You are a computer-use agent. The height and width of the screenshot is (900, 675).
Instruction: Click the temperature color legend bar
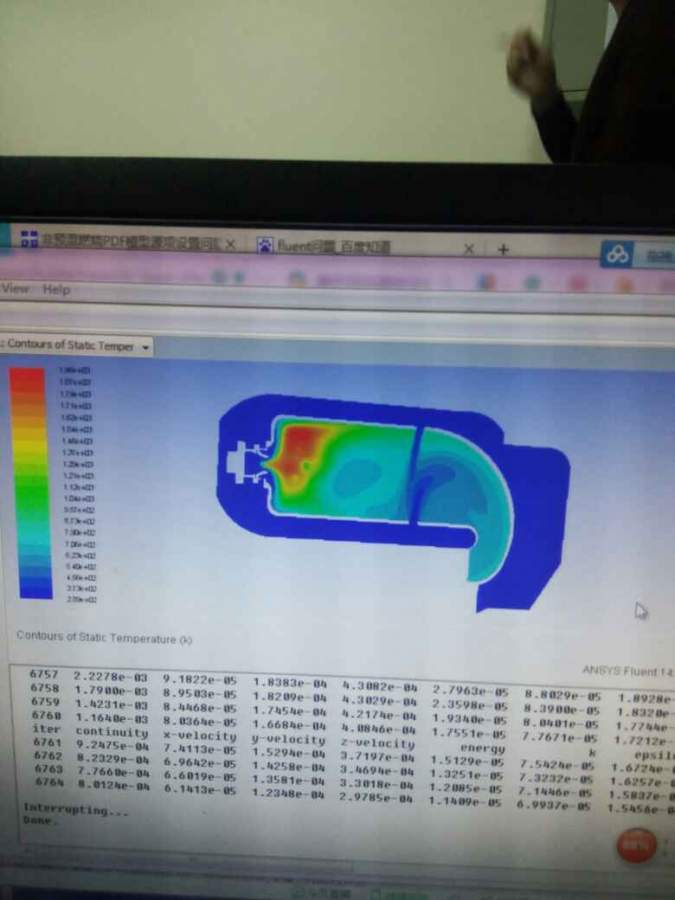point(31,483)
